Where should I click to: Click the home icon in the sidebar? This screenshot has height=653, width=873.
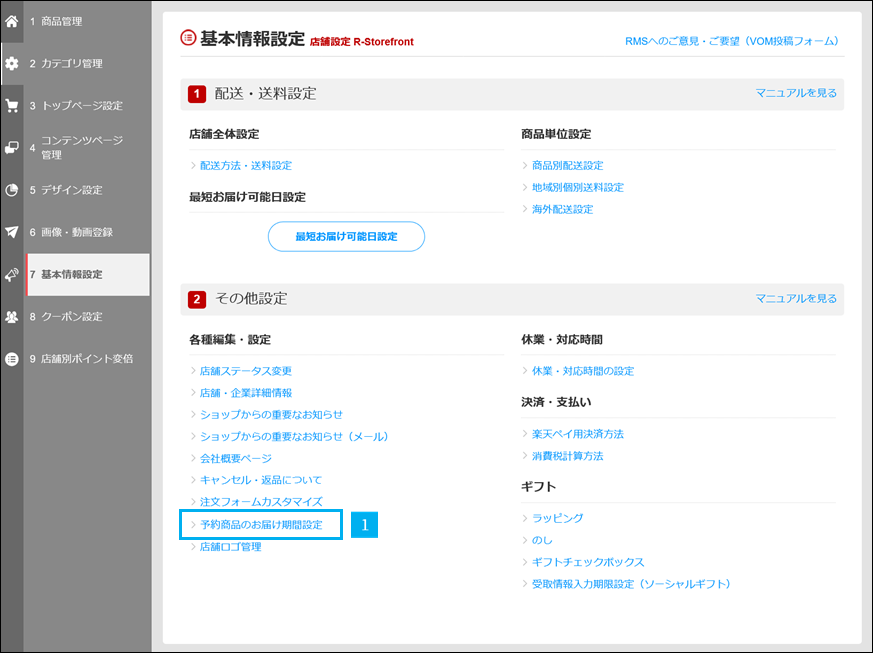point(13,20)
